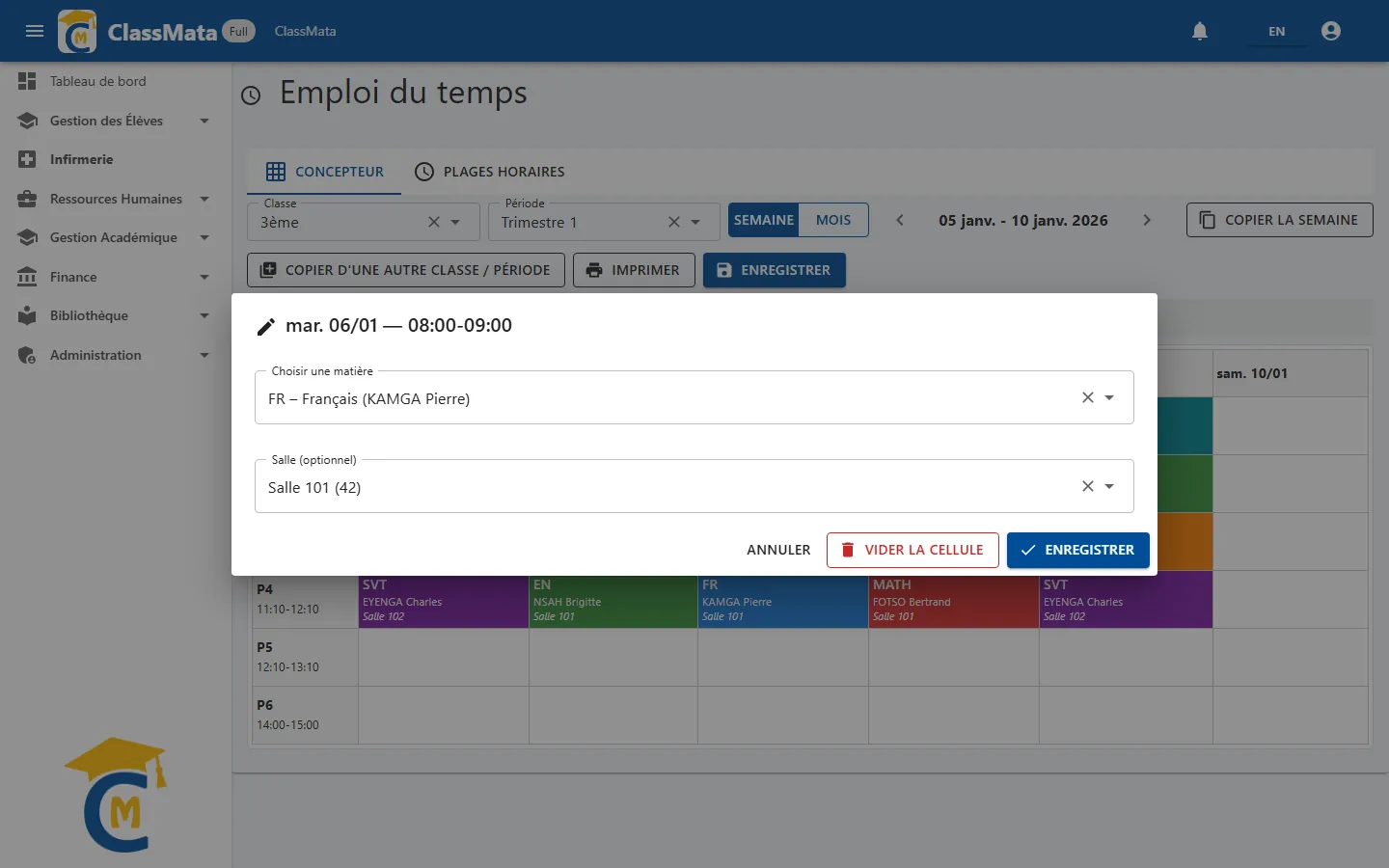1389x868 pixels.
Task: Expand Administration menu
Action: point(116,355)
